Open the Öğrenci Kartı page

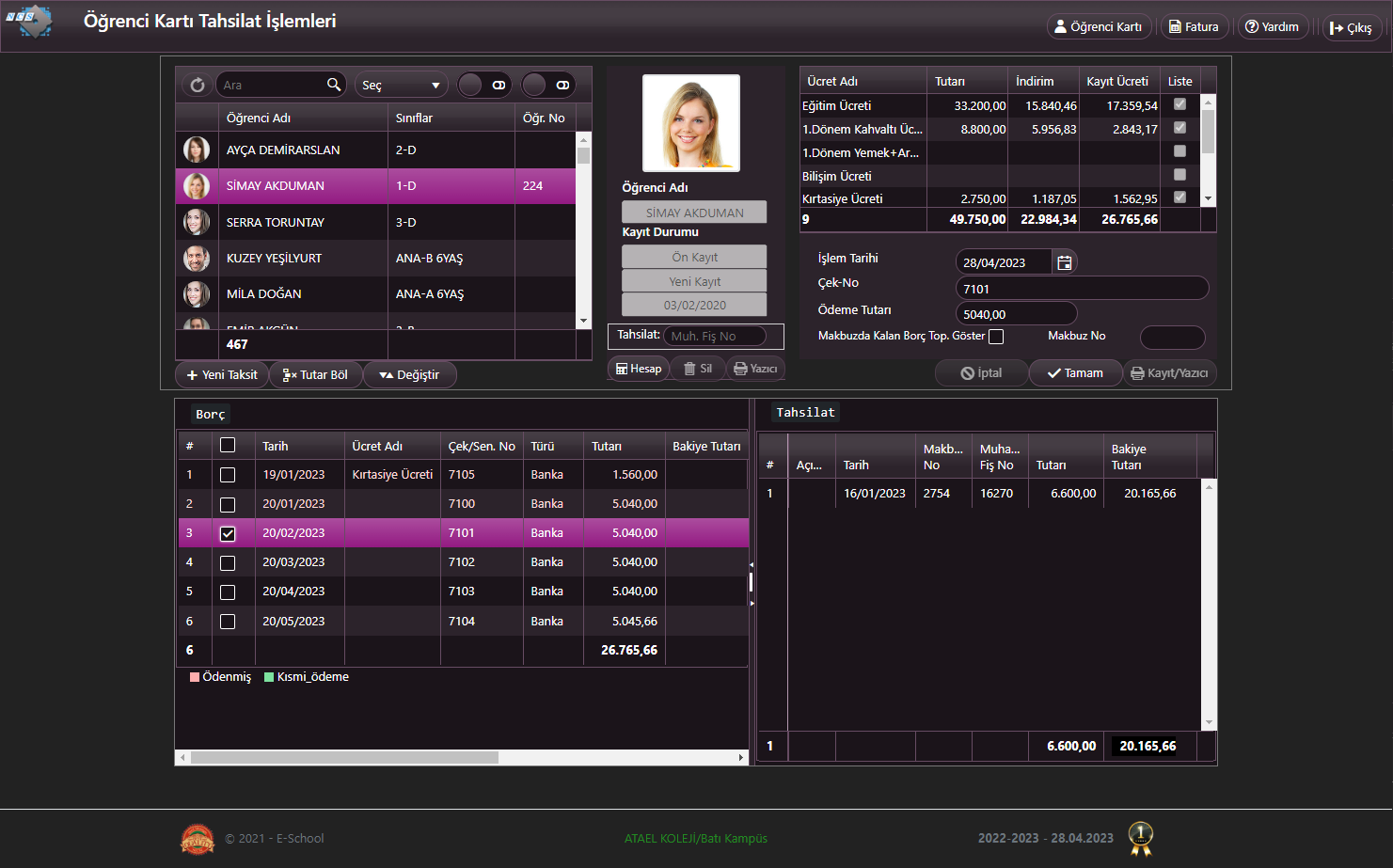tap(1098, 26)
